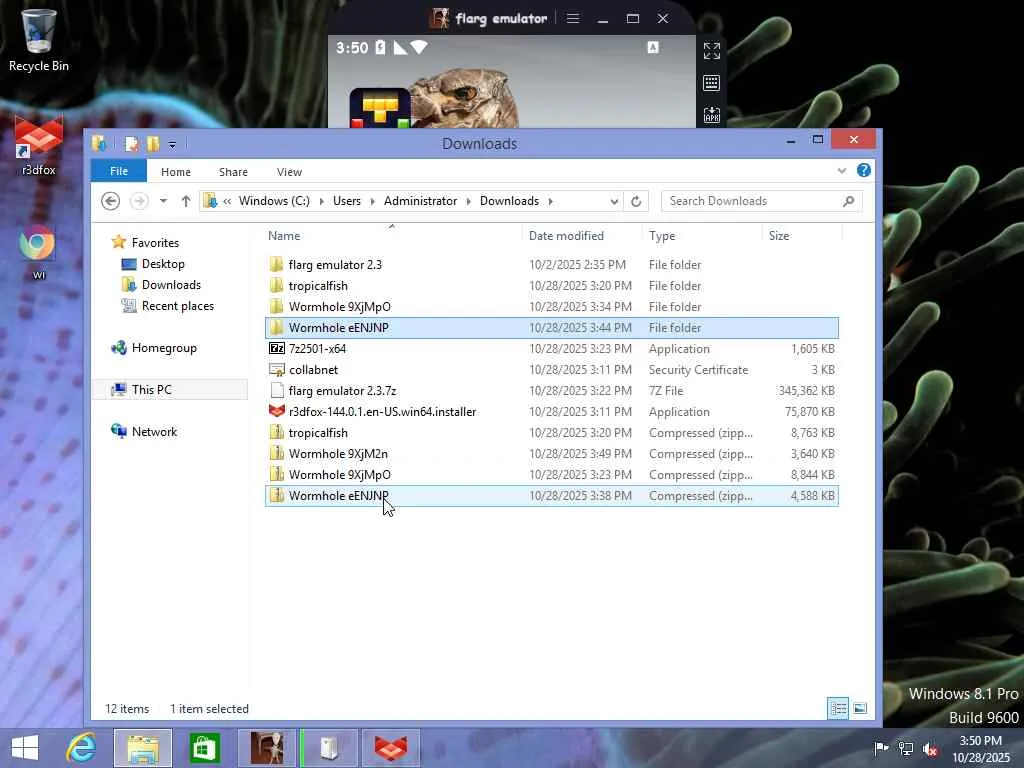The height and width of the screenshot is (768, 1024).
Task: Open the Windows Start button
Action: pyautogui.click(x=25, y=748)
